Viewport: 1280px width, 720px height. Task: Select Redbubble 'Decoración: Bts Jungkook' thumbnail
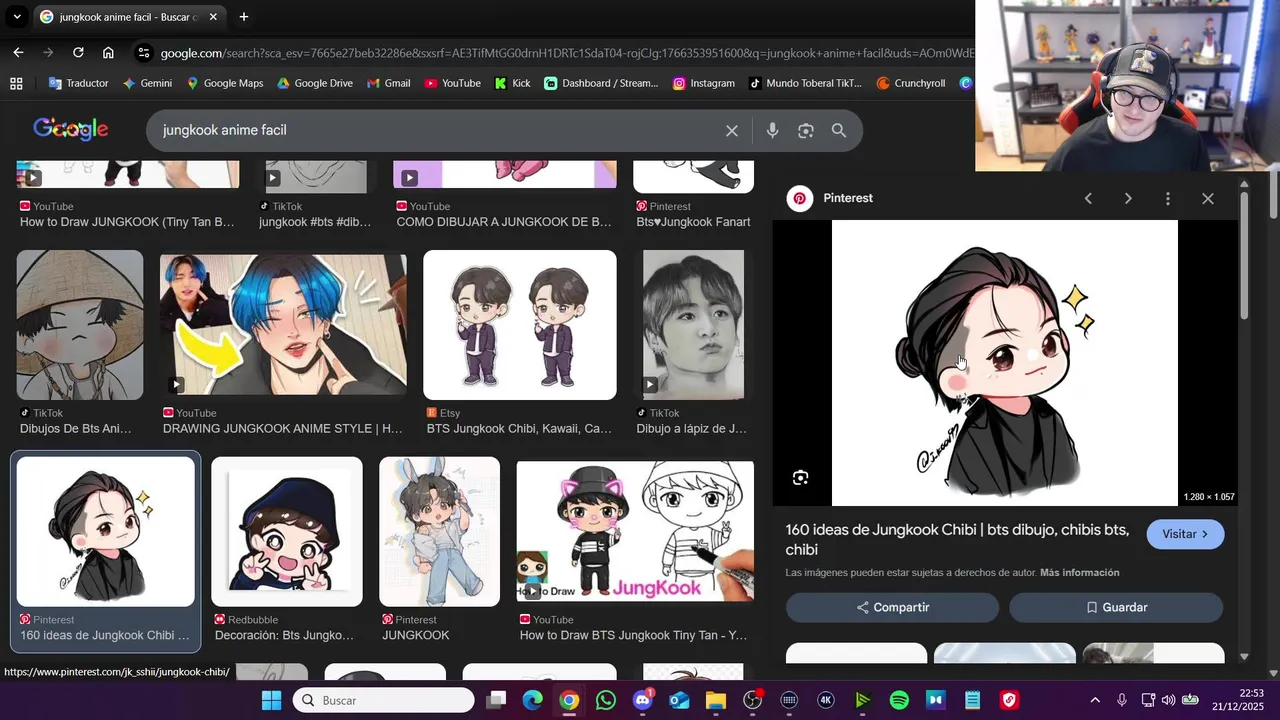[287, 532]
